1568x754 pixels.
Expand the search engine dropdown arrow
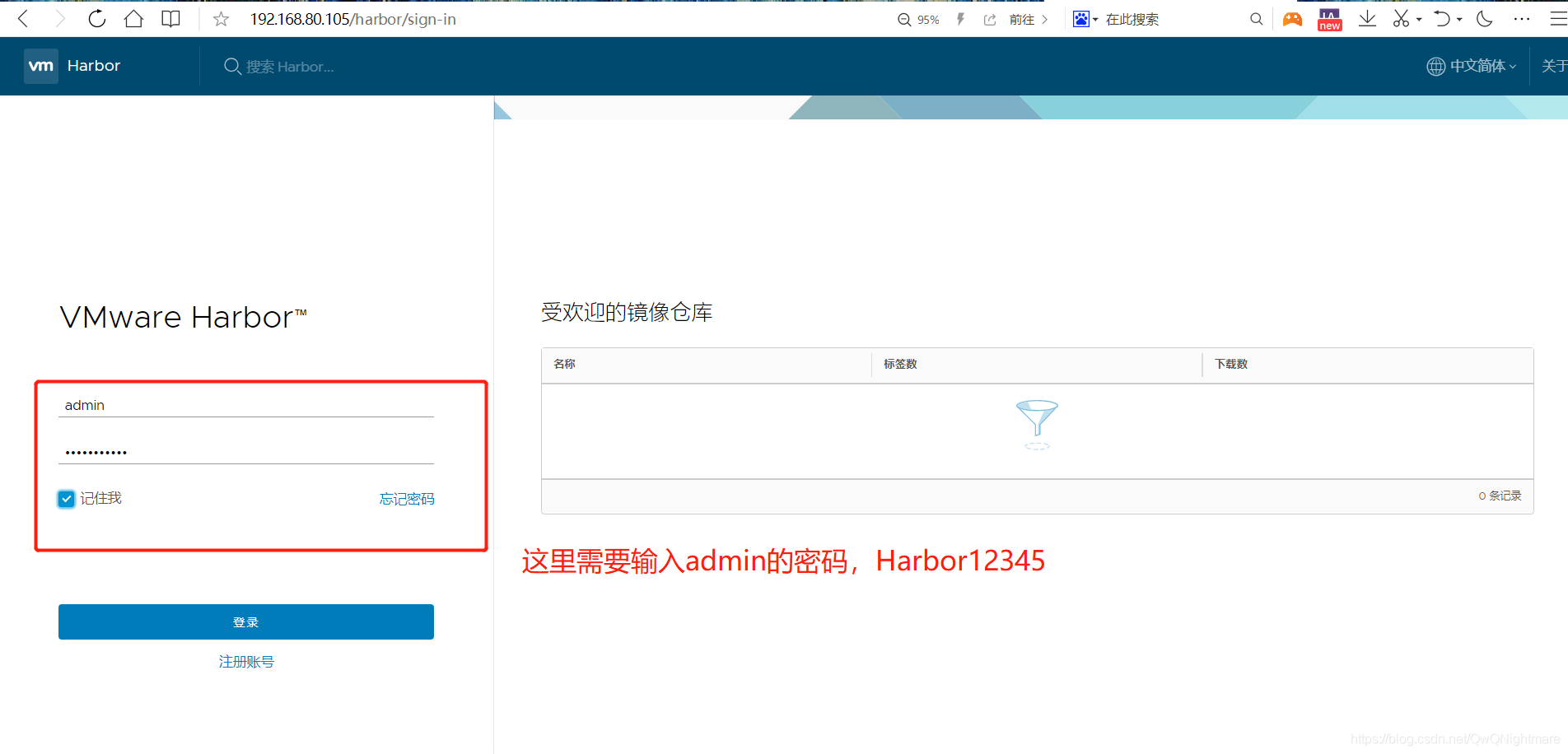(1095, 20)
